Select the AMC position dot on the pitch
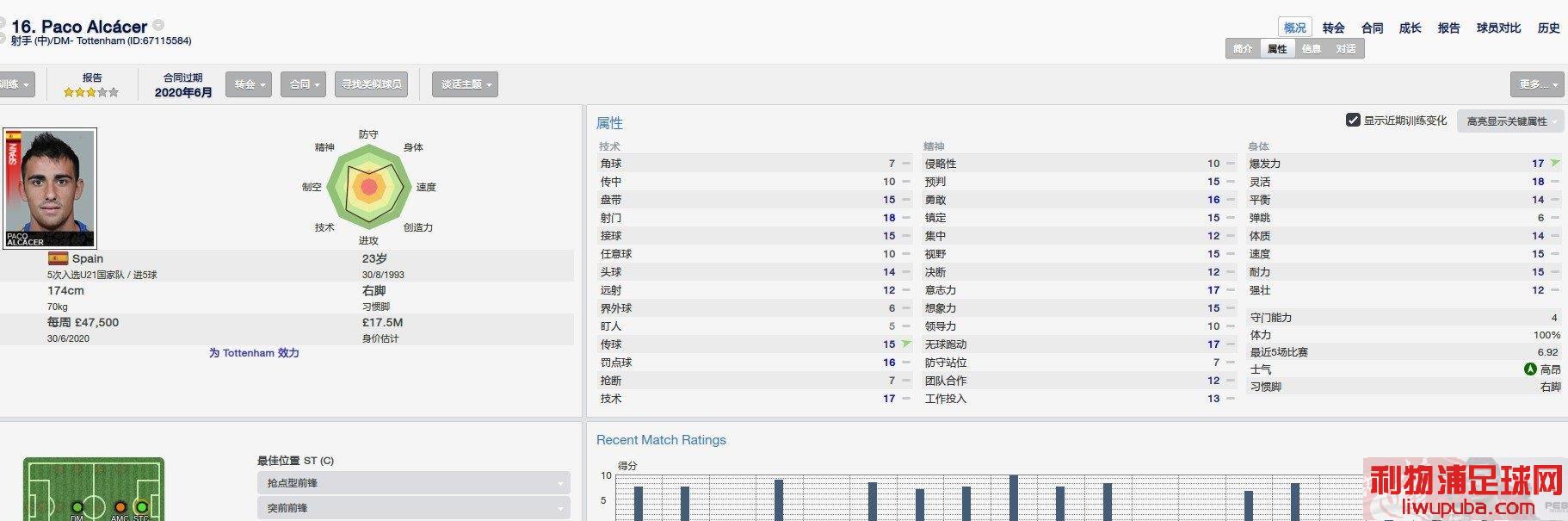The height and width of the screenshot is (521, 1568). (x=120, y=507)
